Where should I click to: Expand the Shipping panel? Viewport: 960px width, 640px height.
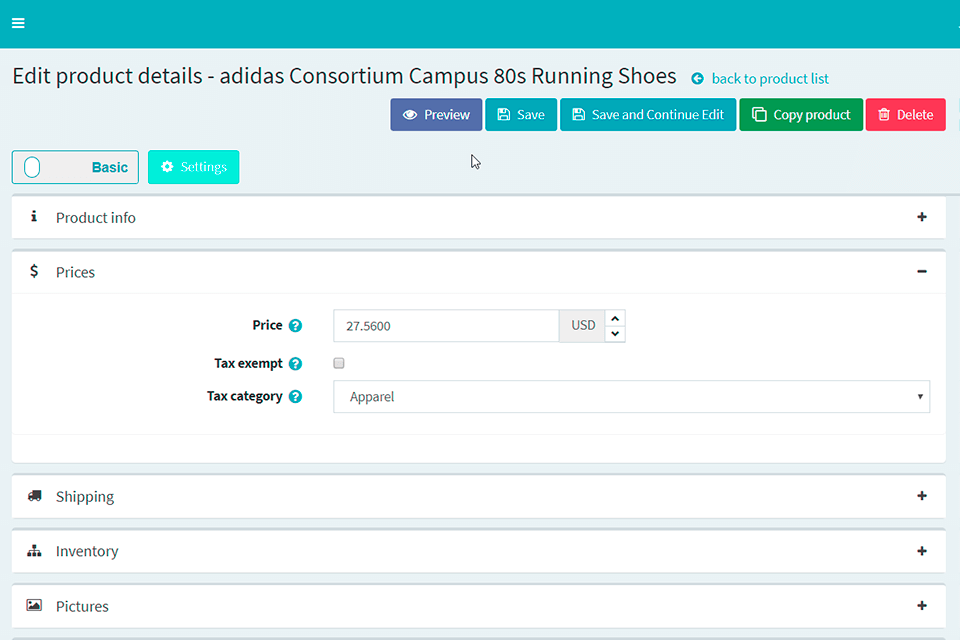921,496
